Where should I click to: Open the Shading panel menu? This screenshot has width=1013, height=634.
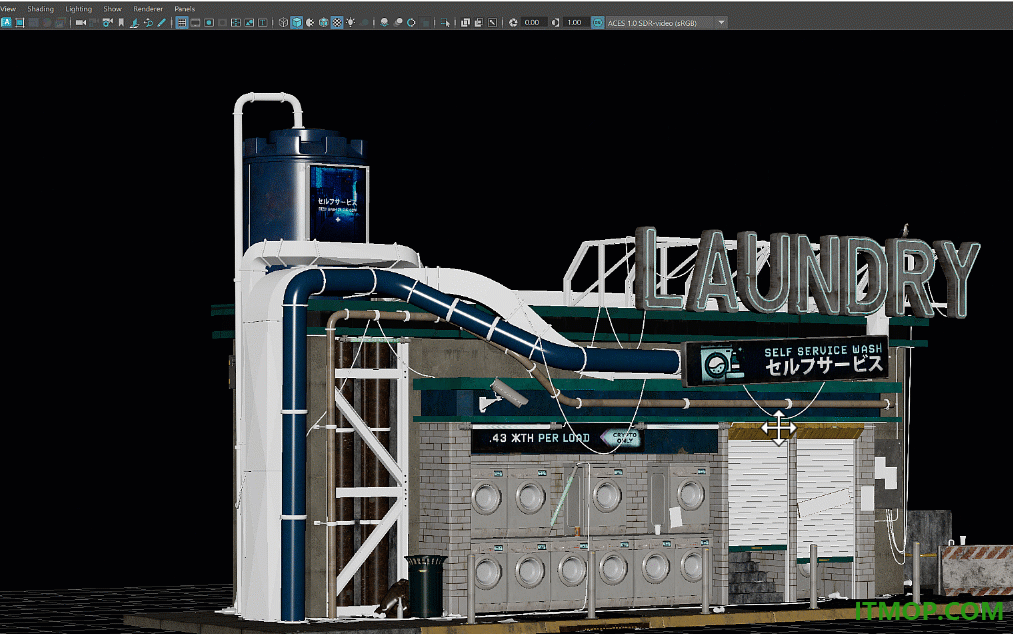pyautogui.click(x=41, y=9)
